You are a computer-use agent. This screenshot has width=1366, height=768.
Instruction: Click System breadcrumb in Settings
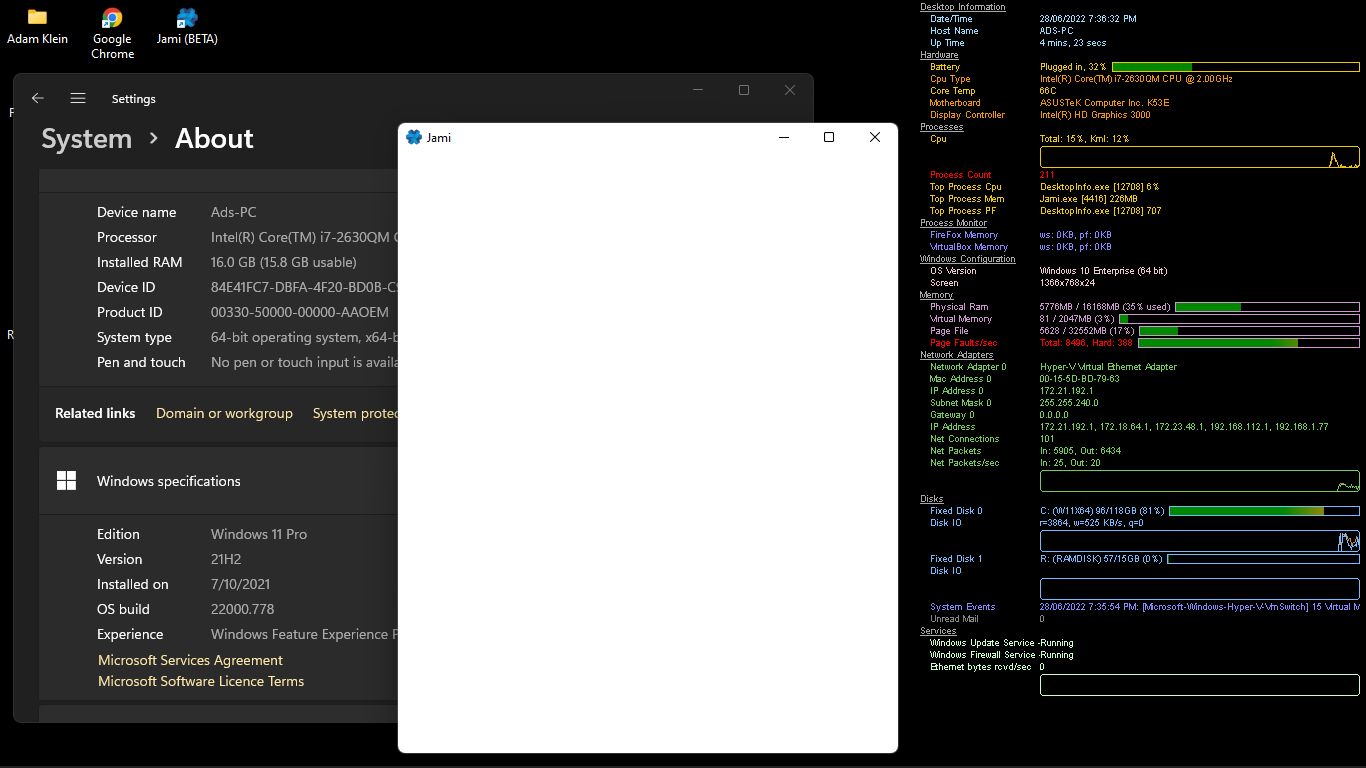click(86, 138)
